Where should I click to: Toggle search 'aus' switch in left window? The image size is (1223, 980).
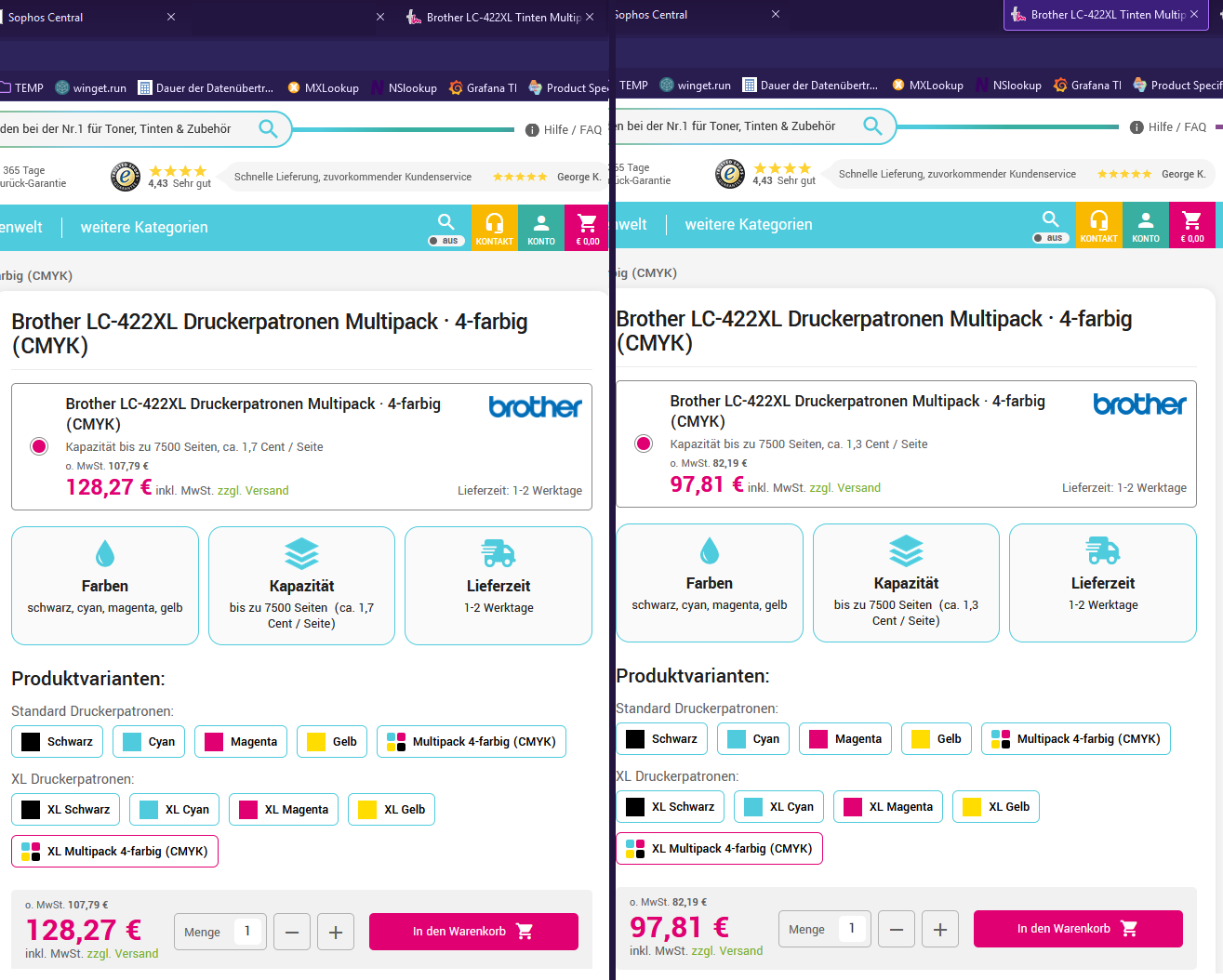click(x=445, y=241)
